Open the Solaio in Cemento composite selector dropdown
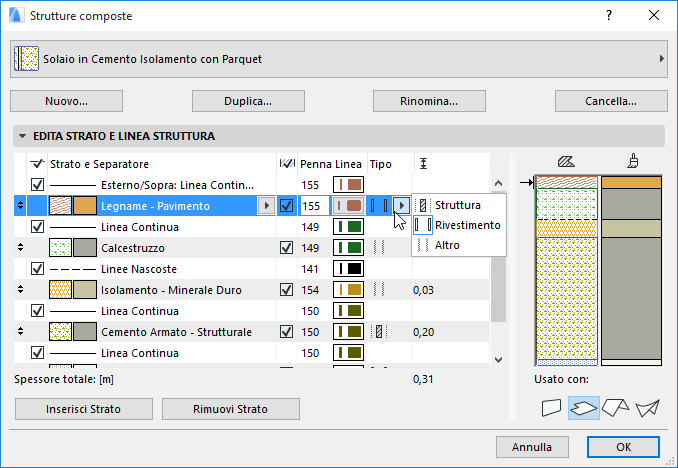The image size is (678, 468). point(339,59)
